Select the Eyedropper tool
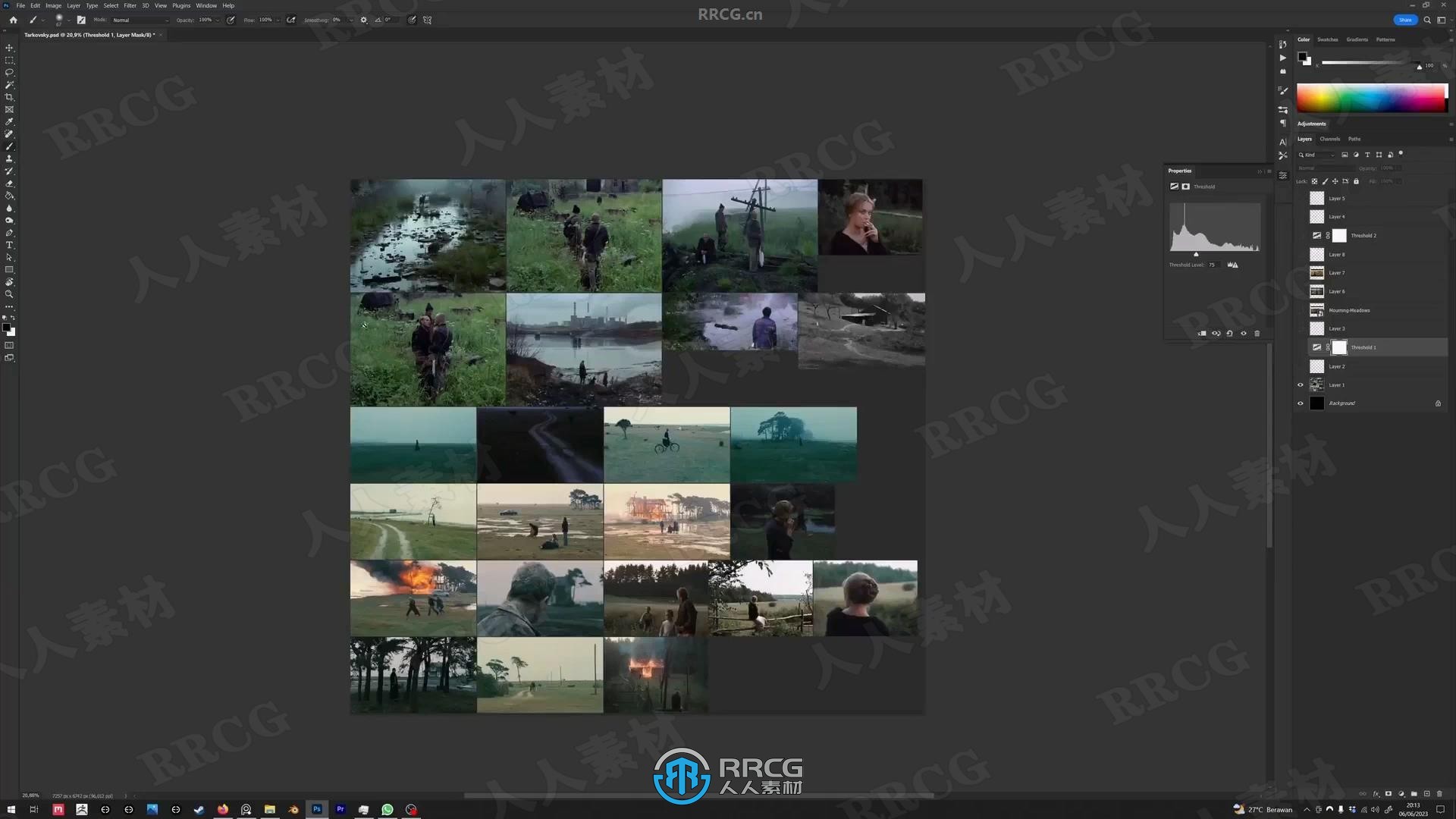Image resolution: width=1456 pixels, height=819 pixels. click(x=9, y=121)
